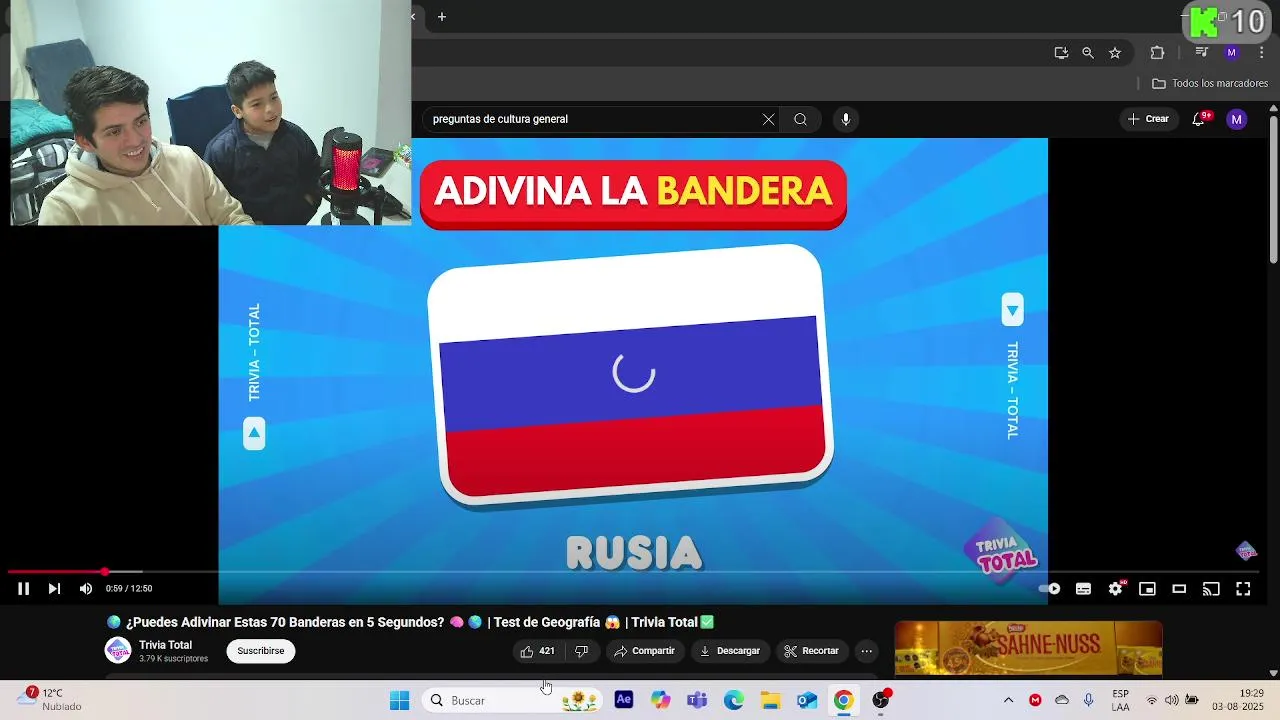The width and height of the screenshot is (1280, 720).
Task: Open Chrome extensions puzzle icon
Action: (x=1157, y=53)
